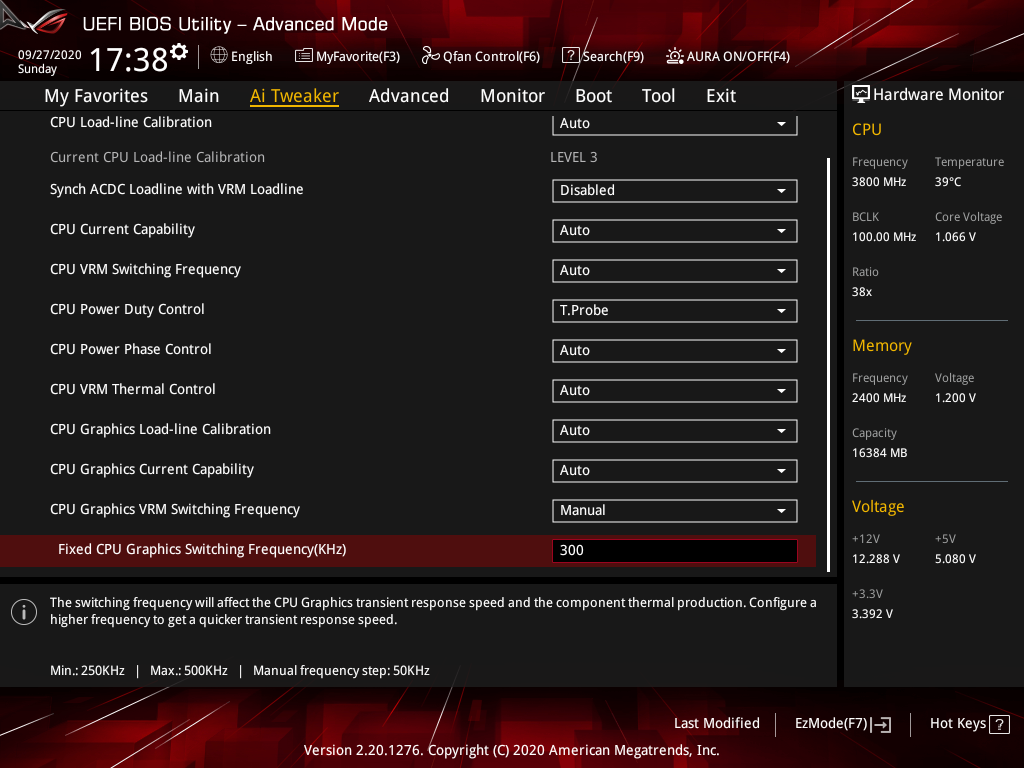Open CPU Graphics VRM Switching Frequency dropdown
Screen dimensions: 1024x768
point(674,510)
